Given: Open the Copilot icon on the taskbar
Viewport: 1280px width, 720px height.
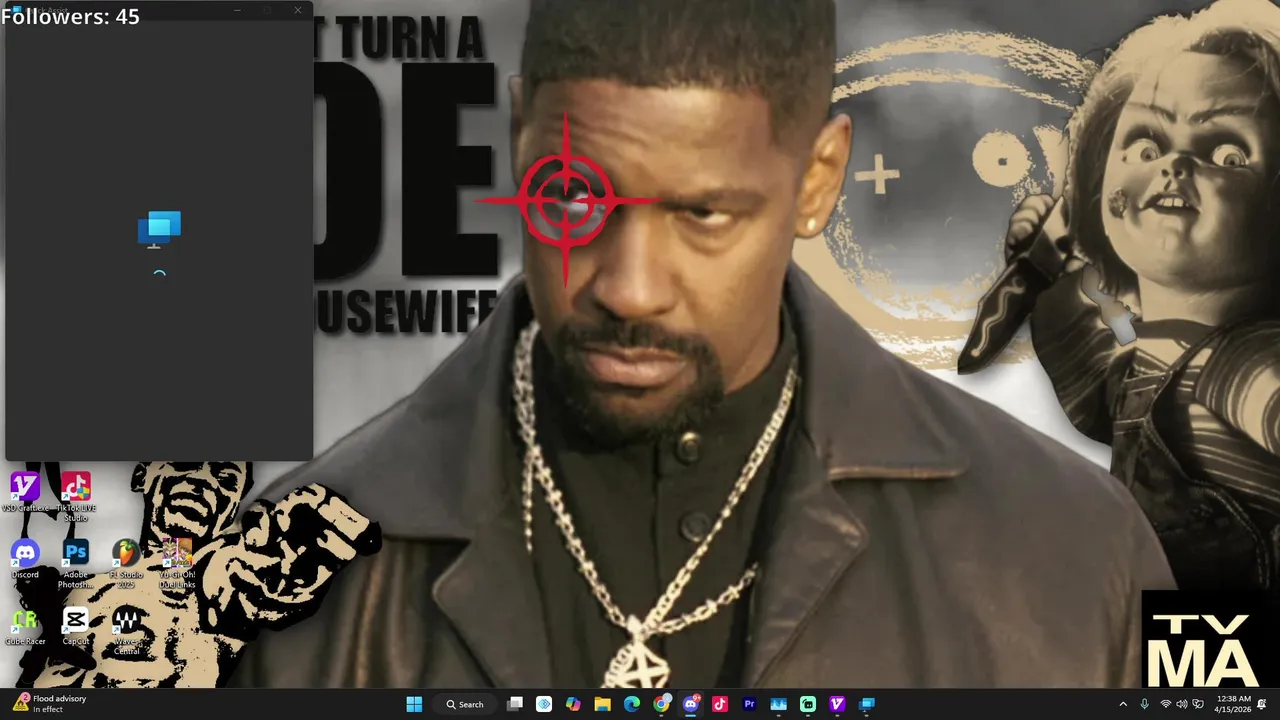Looking at the screenshot, I should pyautogui.click(x=573, y=704).
